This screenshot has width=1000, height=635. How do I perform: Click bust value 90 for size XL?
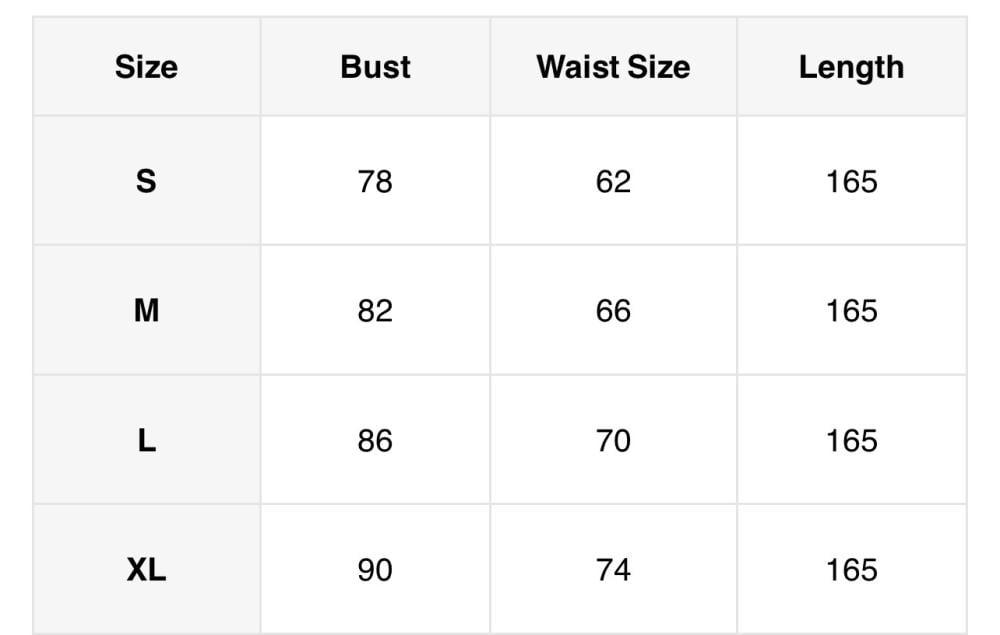(x=375, y=570)
